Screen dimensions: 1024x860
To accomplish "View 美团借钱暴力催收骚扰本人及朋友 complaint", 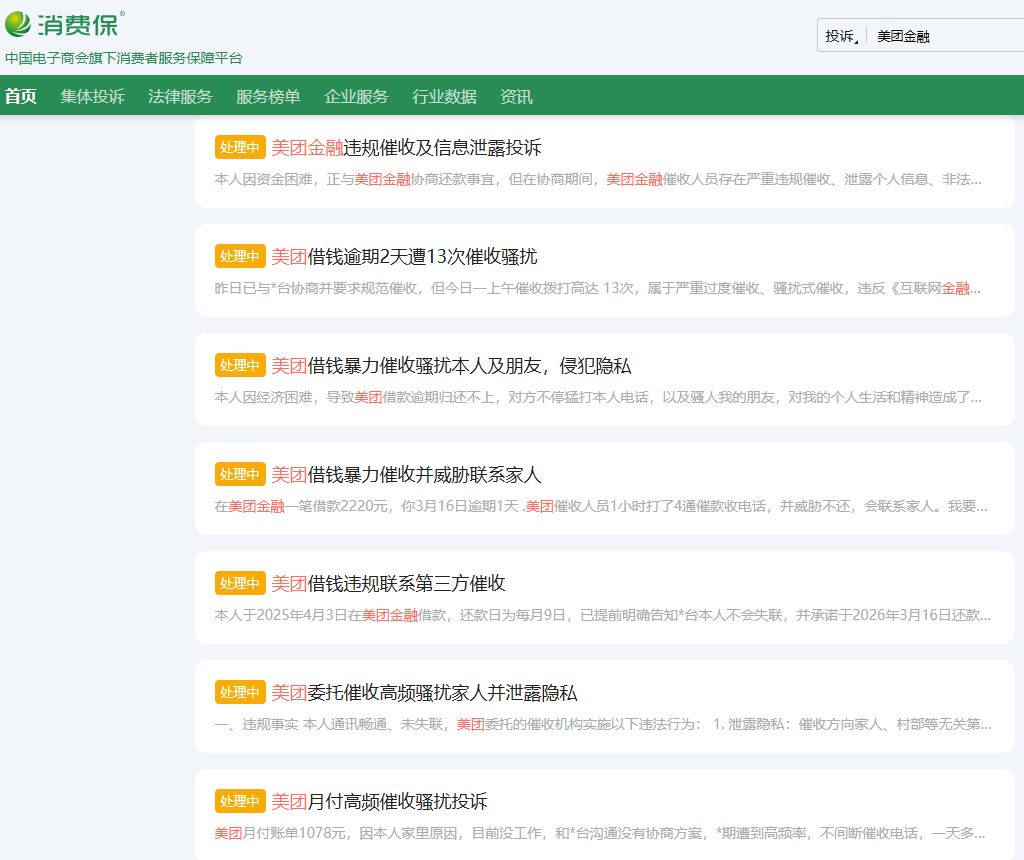I will (451, 366).
